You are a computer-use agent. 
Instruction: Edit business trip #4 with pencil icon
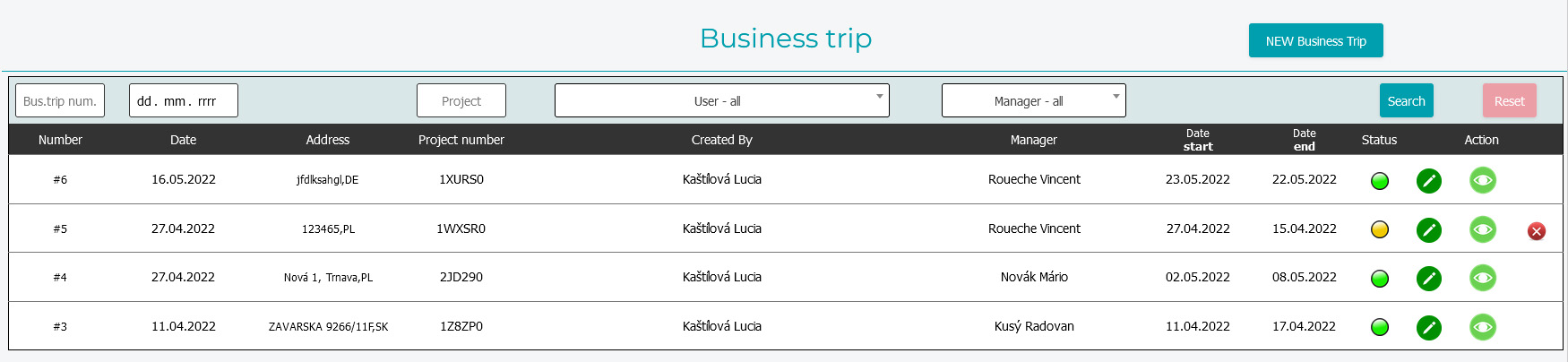coord(1429,279)
